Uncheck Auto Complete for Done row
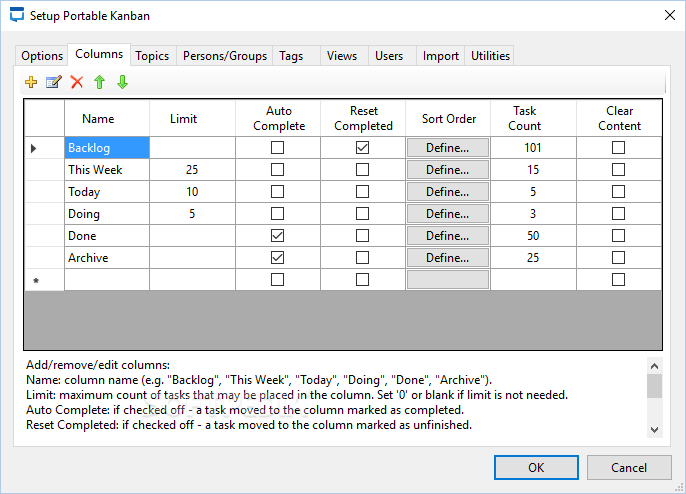The width and height of the screenshot is (686, 494). point(277,235)
